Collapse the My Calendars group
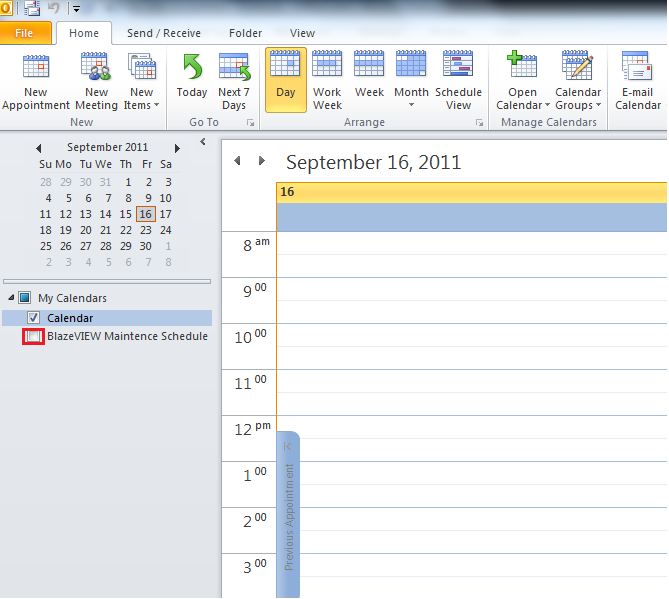This screenshot has width=669, height=599. click(12, 297)
